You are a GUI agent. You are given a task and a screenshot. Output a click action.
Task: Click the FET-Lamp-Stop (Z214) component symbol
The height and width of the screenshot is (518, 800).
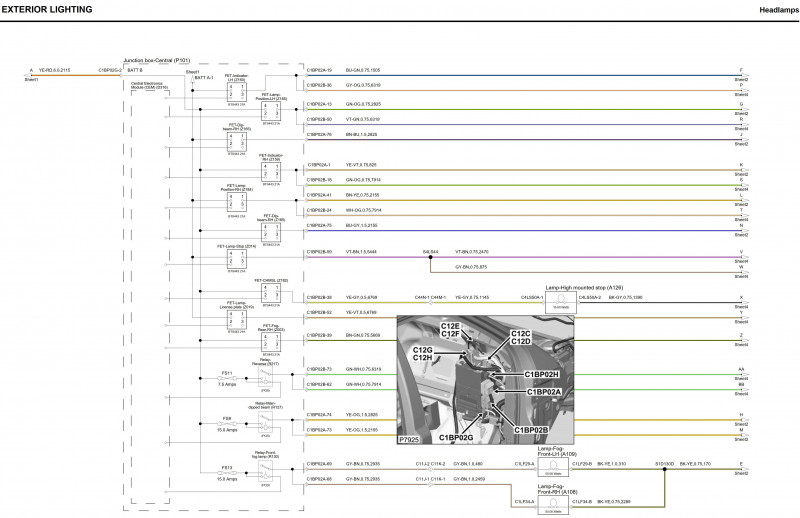coord(236,256)
